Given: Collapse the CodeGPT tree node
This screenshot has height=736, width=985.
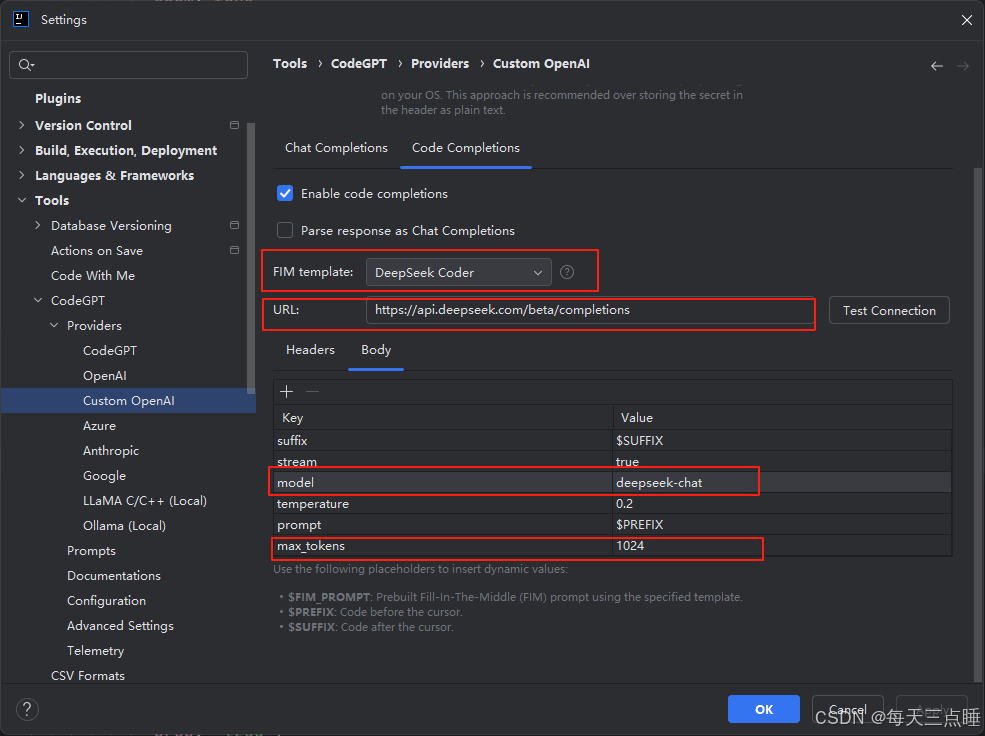Looking at the screenshot, I should click(38, 300).
